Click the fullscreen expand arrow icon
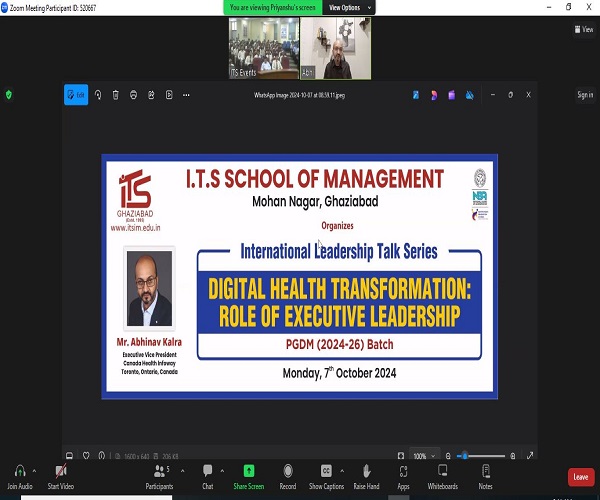Image resolution: width=600 pixels, height=500 pixels. (530, 456)
